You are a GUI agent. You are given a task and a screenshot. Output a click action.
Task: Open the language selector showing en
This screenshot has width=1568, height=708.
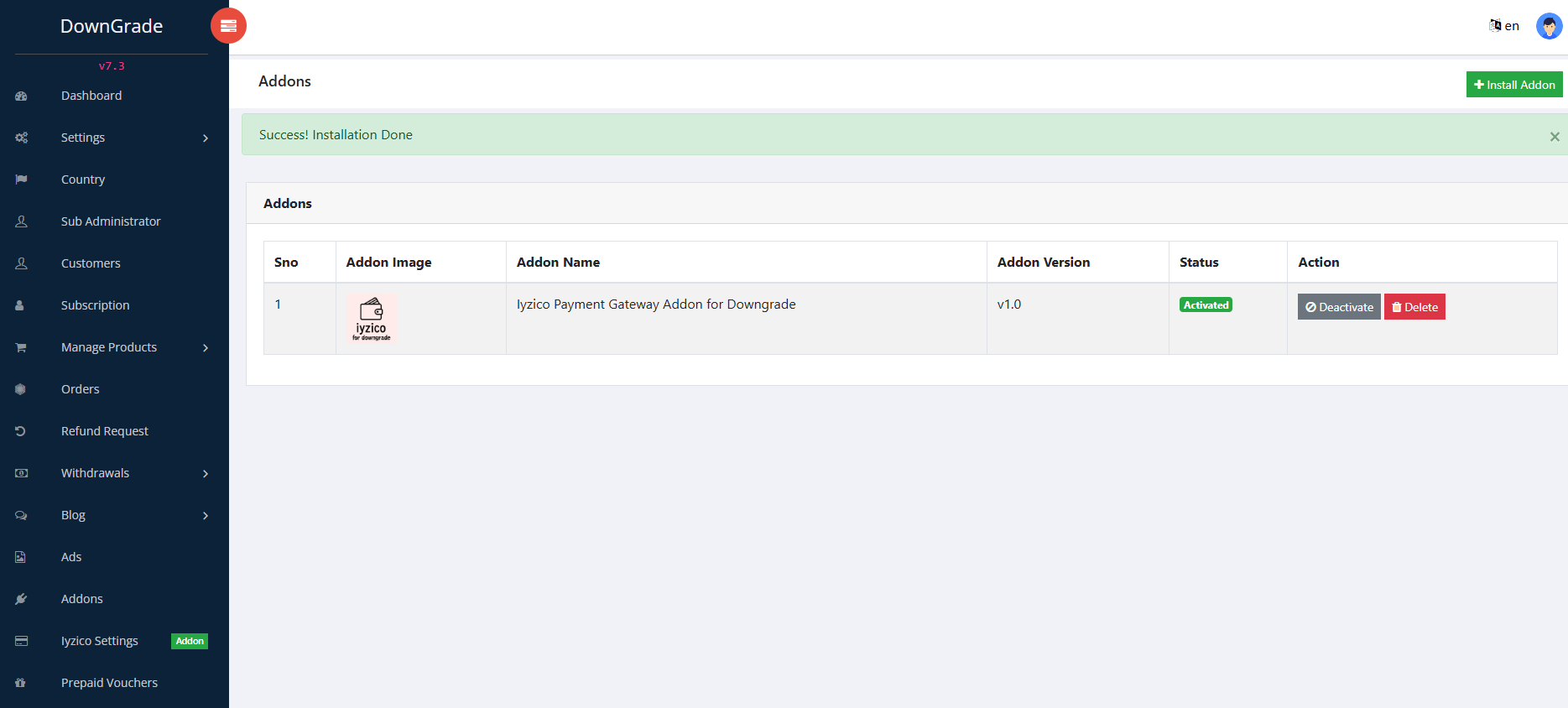(x=1504, y=26)
